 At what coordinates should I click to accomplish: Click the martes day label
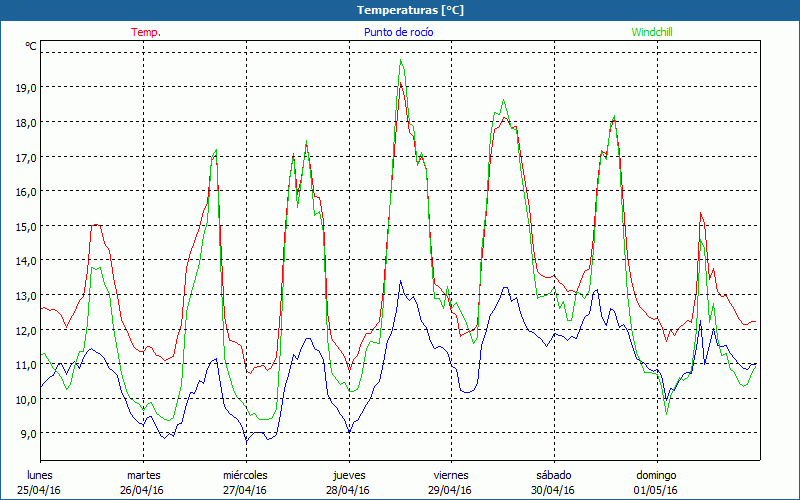click(x=143, y=475)
